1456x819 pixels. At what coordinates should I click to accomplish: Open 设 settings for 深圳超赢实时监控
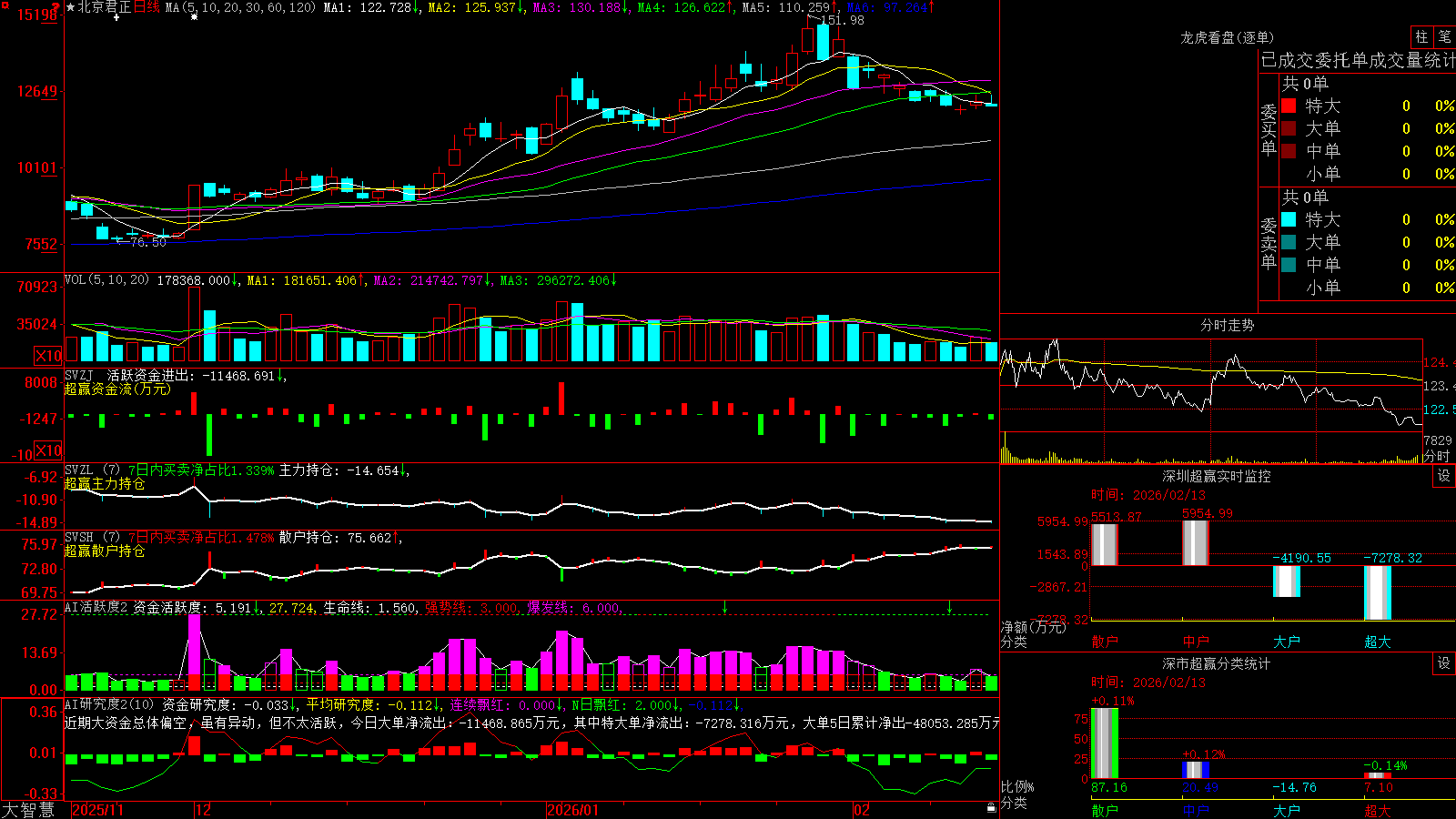1444,476
